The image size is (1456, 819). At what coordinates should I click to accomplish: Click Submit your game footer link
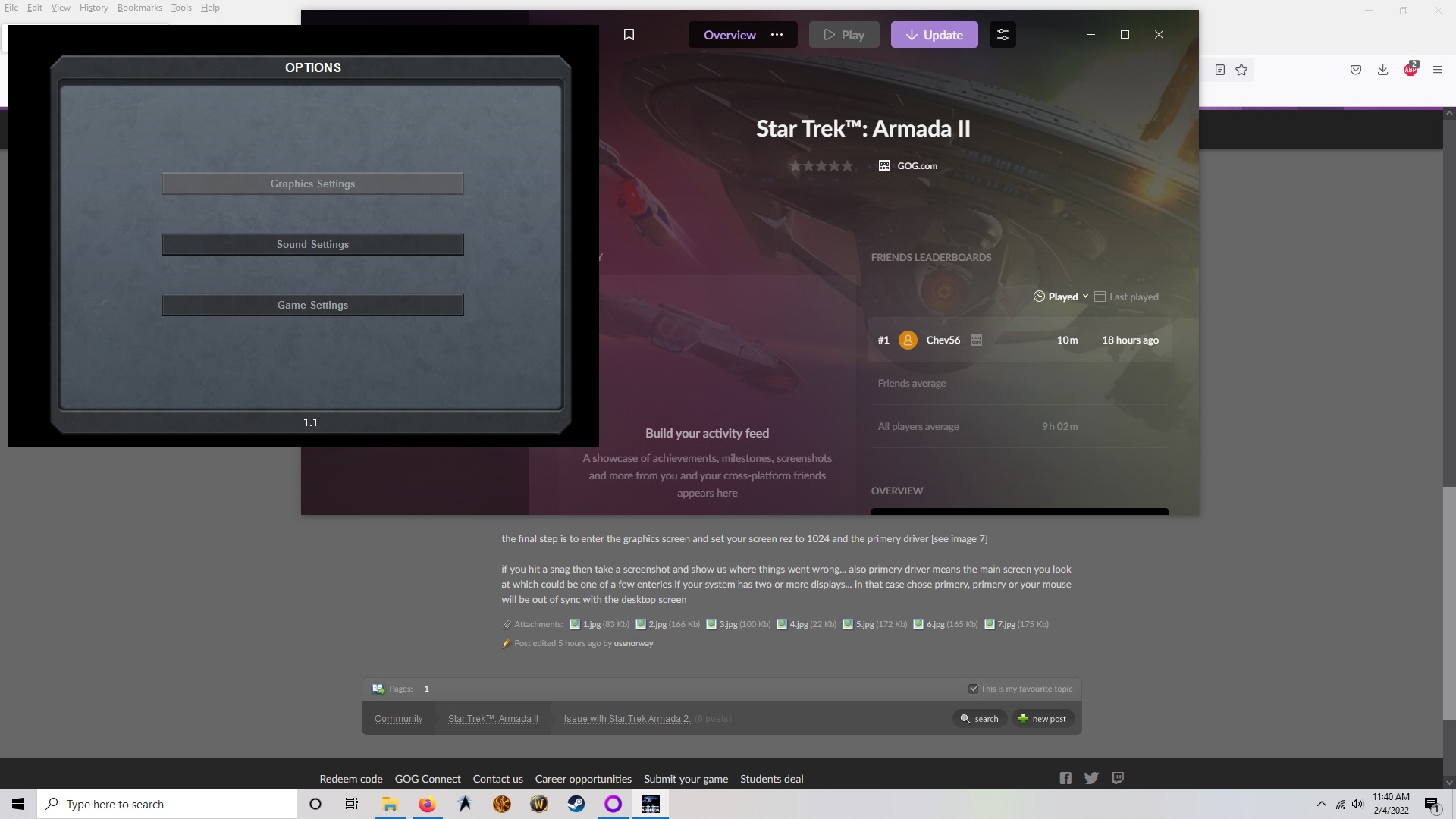point(686,779)
